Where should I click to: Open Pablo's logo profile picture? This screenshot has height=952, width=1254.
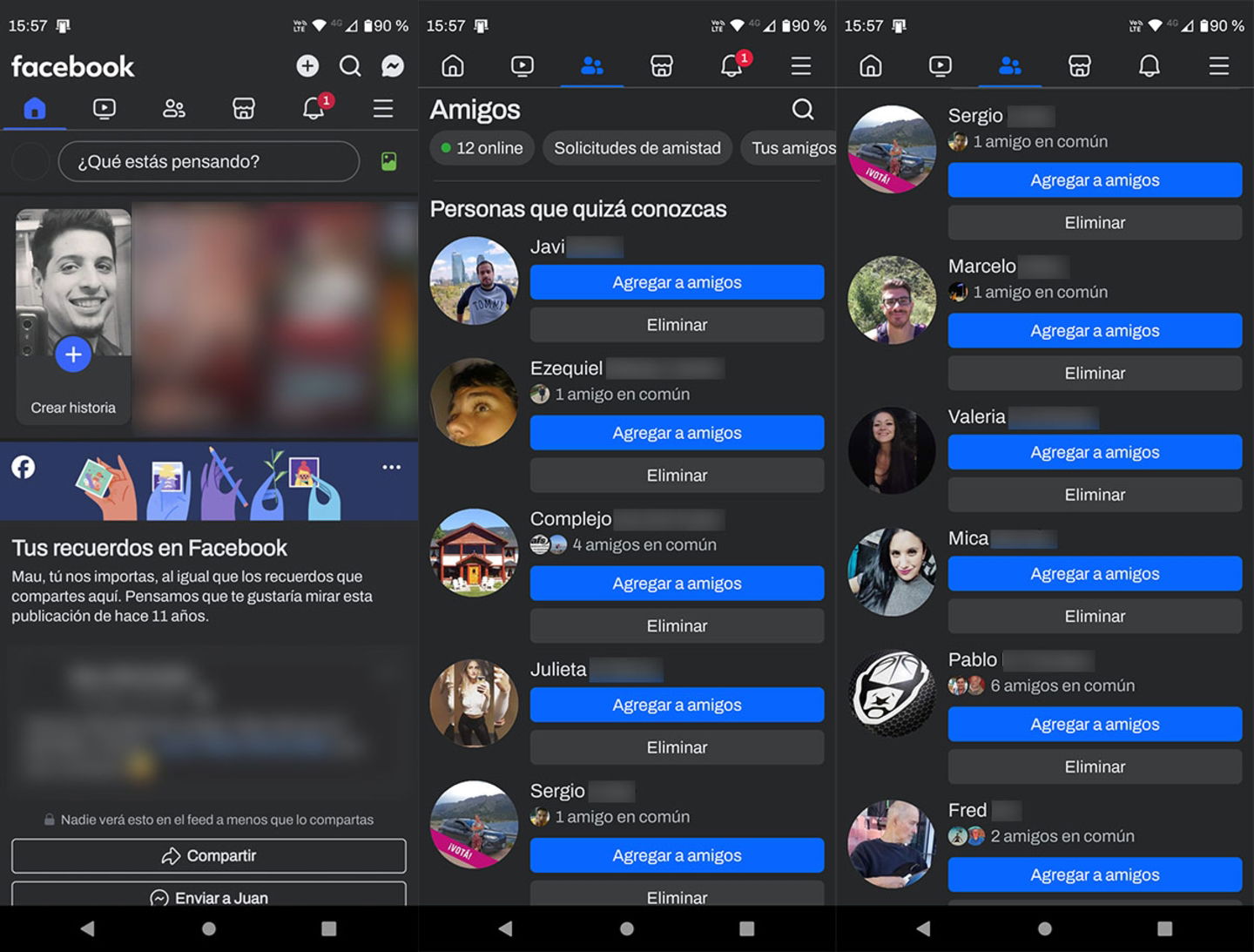892,693
